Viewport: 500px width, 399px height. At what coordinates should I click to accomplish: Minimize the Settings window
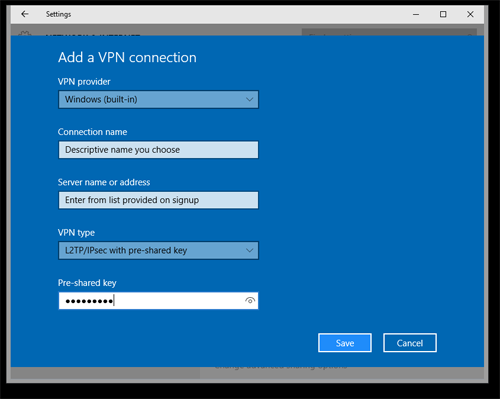click(416, 14)
